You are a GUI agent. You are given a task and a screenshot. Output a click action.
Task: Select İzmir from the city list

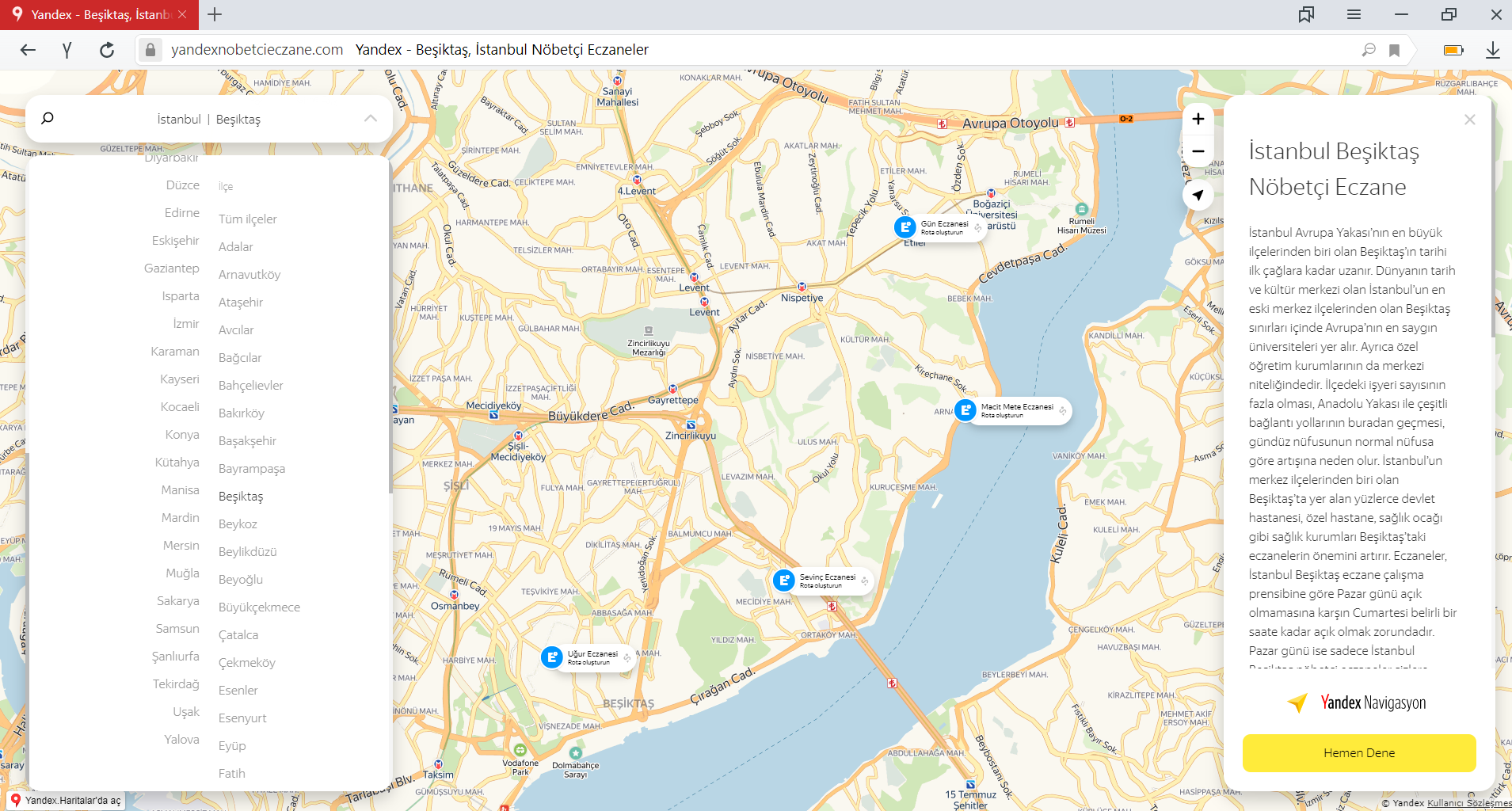(x=186, y=324)
